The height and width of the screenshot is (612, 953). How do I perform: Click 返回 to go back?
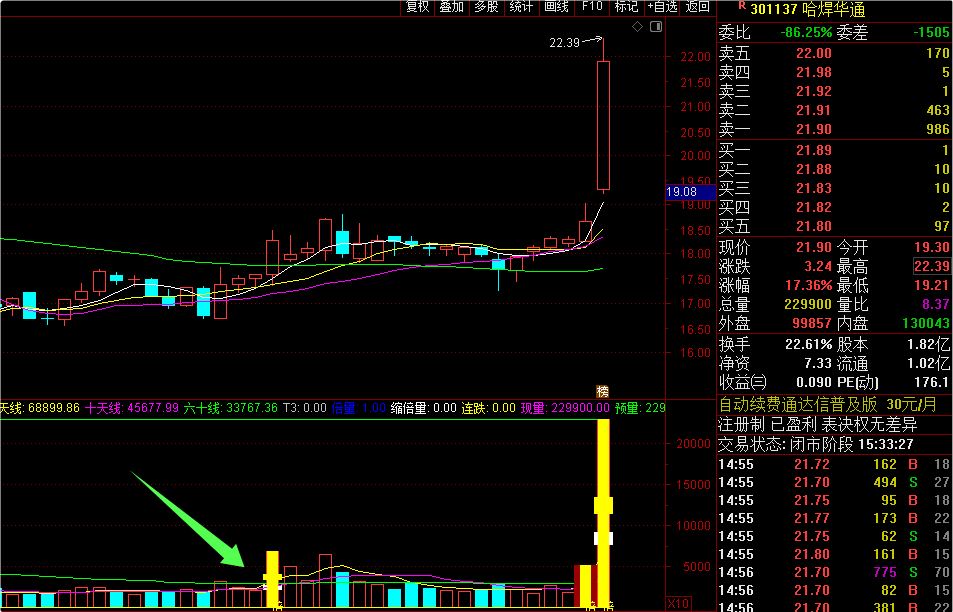coord(698,7)
